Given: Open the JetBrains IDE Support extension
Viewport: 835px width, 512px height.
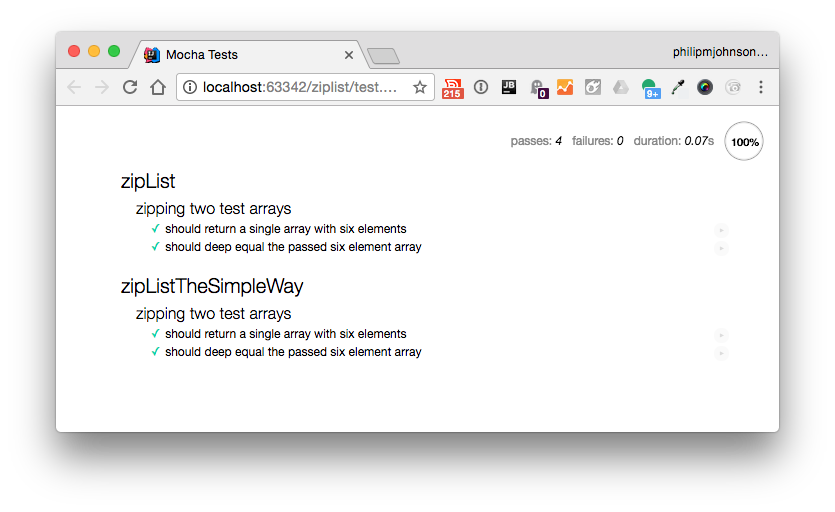Looking at the screenshot, I should pyautogui.click(x=509, y=87).
